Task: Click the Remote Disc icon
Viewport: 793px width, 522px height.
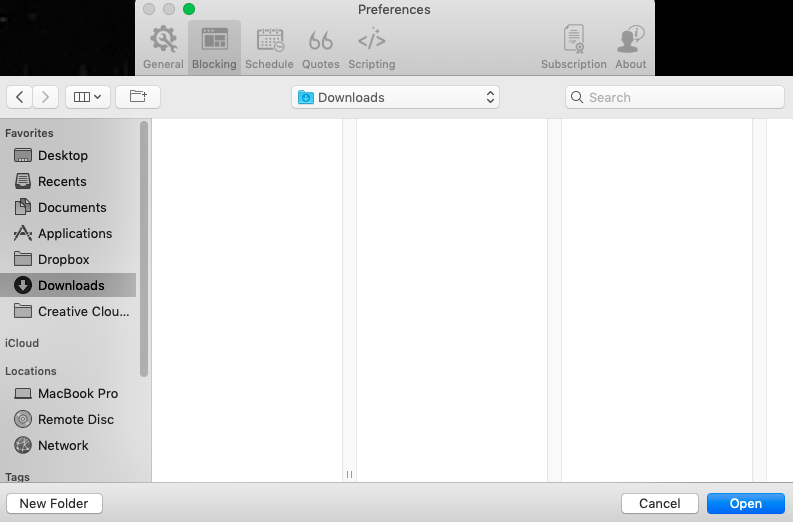Action: point(23,419)
